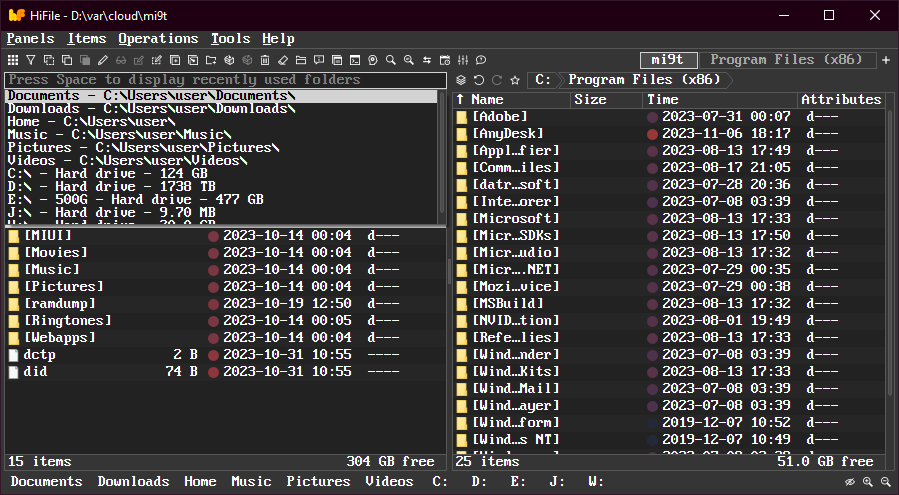
Task: Click the recently used folders input field
Action: pyautogui.click(x=225, y=80)
